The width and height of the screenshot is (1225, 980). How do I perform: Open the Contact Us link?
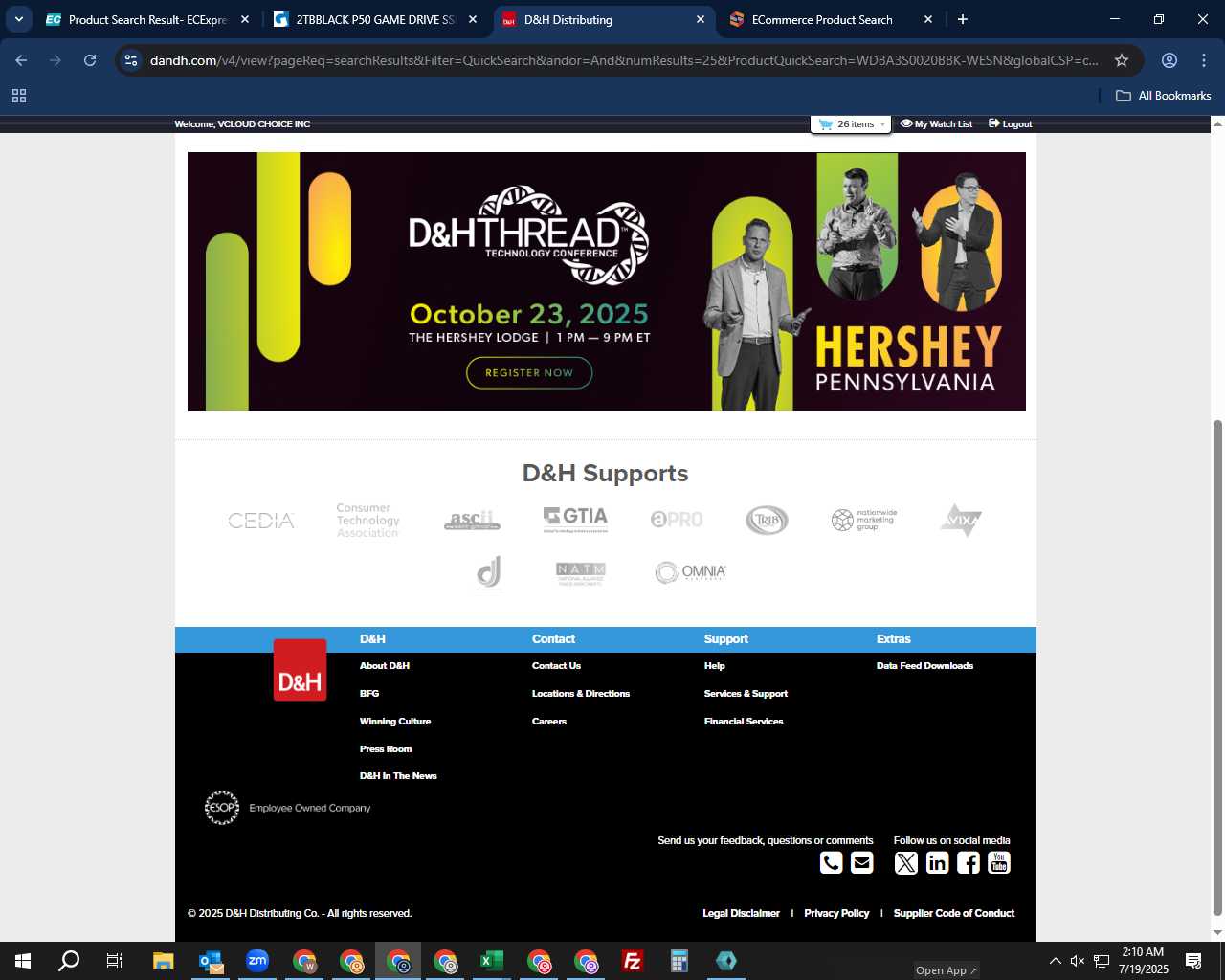[556, 666]
